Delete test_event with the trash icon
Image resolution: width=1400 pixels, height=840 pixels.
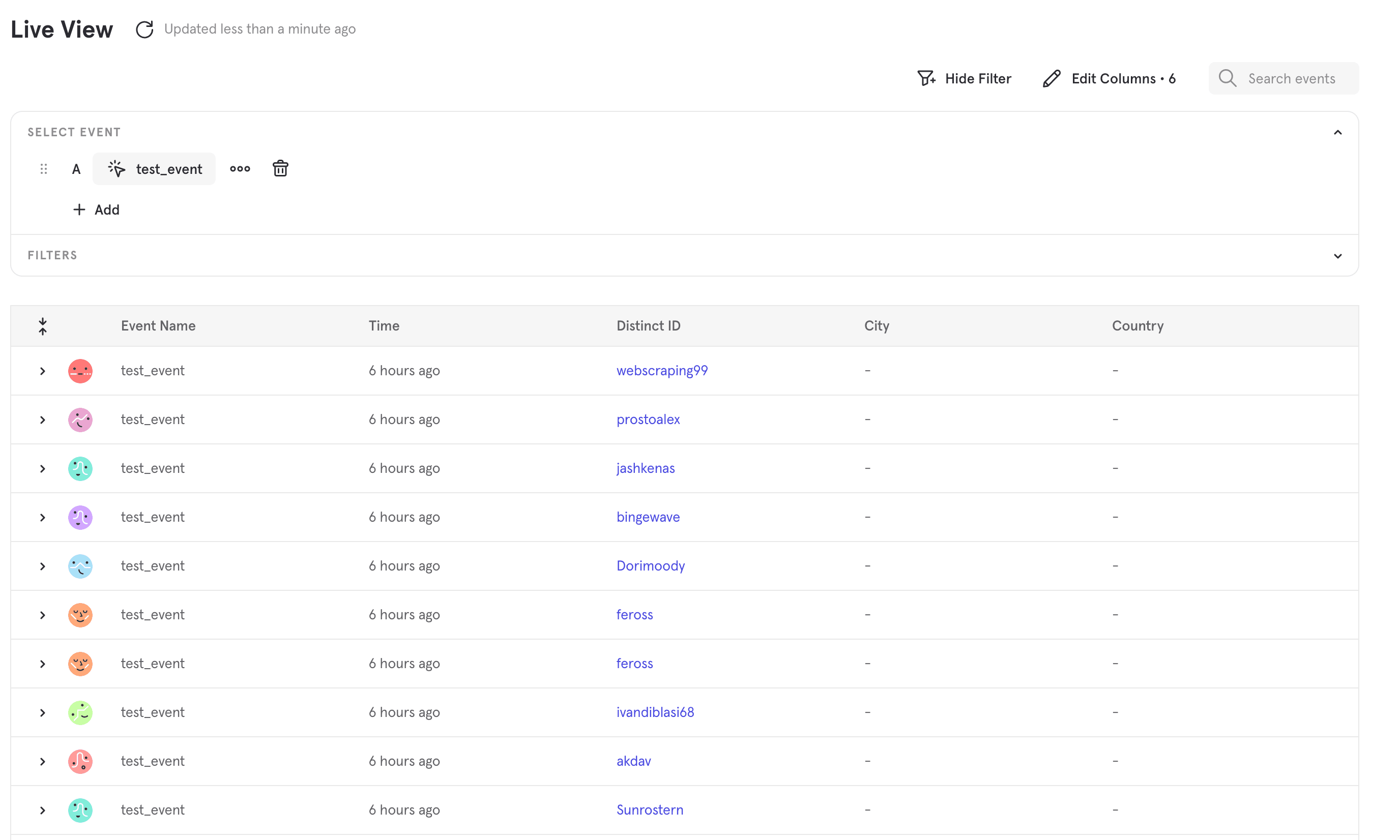(x=280, y=169)
